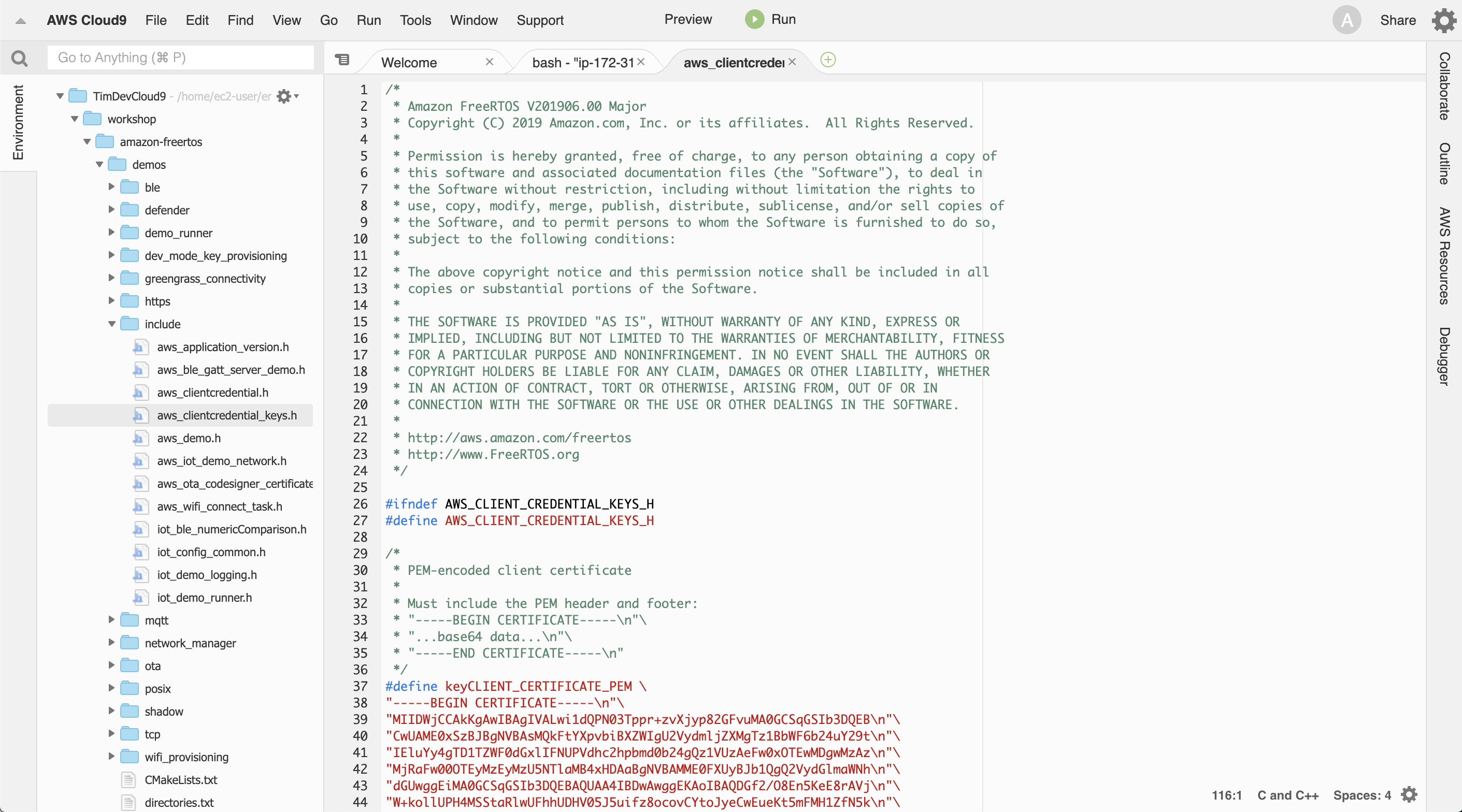Click cursor position 116:1 in status bar
Screen dimensions: 1462x812
pyautogui.click(x=1226, y=795)
